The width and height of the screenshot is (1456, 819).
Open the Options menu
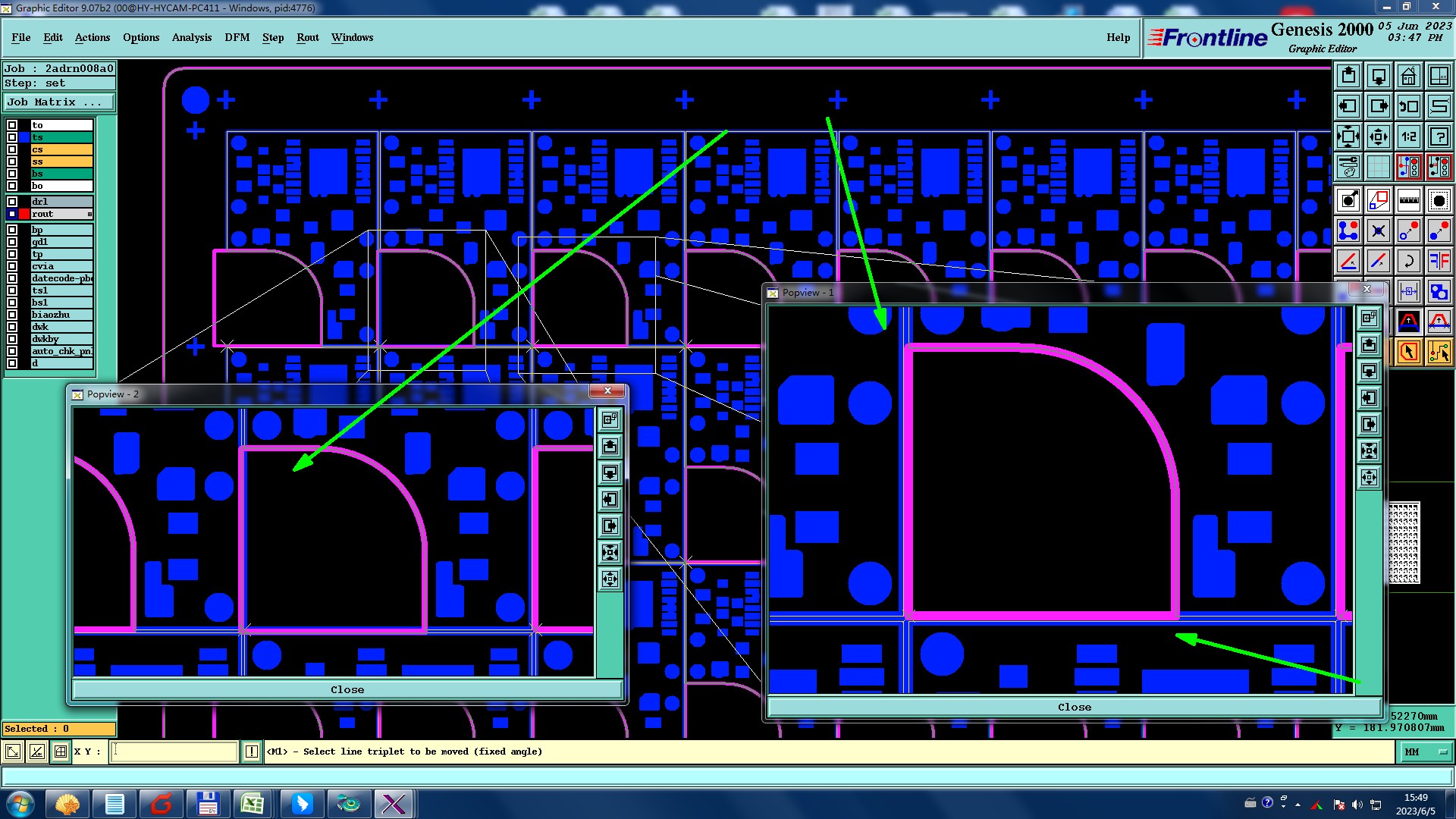[x=141, y=37]
